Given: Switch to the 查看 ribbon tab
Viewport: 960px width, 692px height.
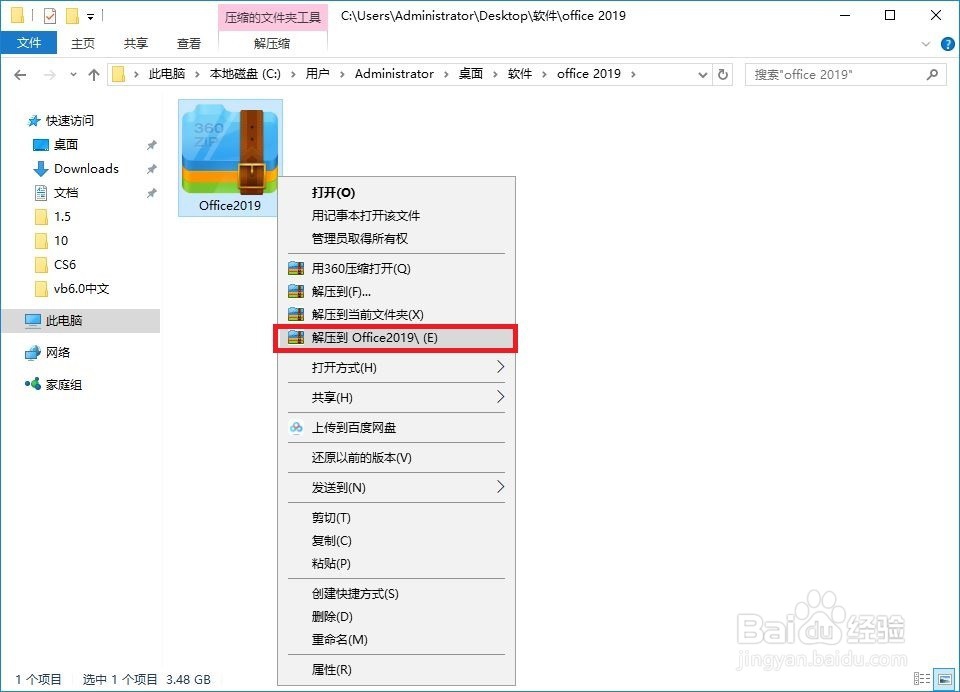Looking at the screenshot, I should coord(189,43).
